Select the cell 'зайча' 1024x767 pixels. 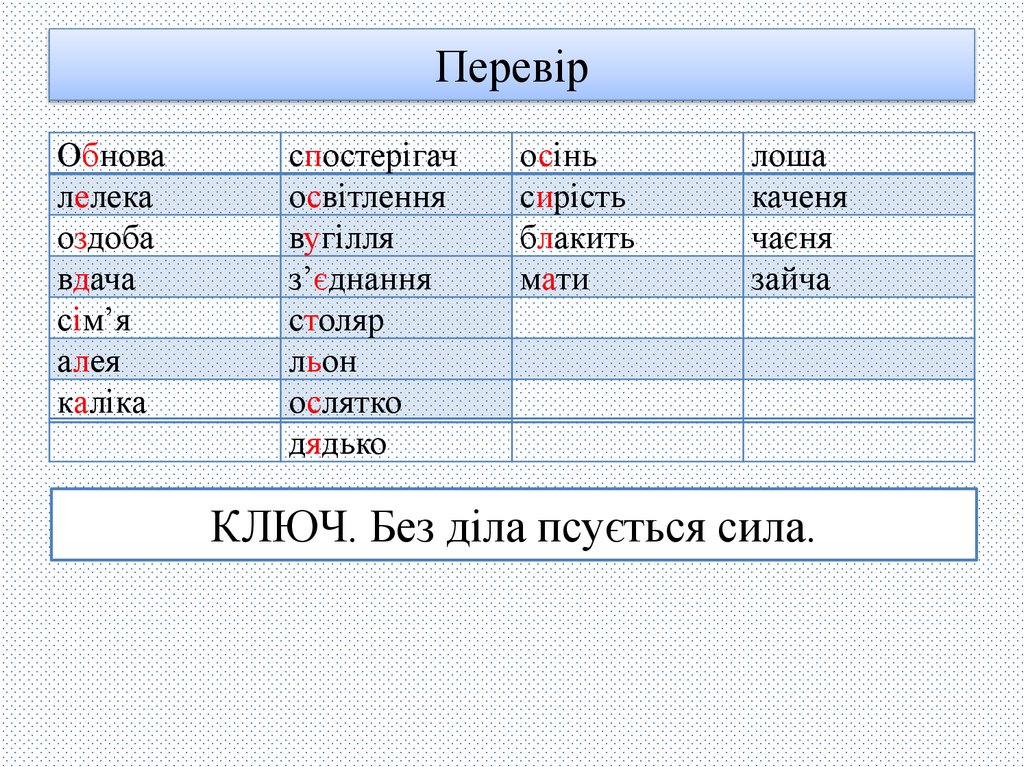tap(859, 277)
